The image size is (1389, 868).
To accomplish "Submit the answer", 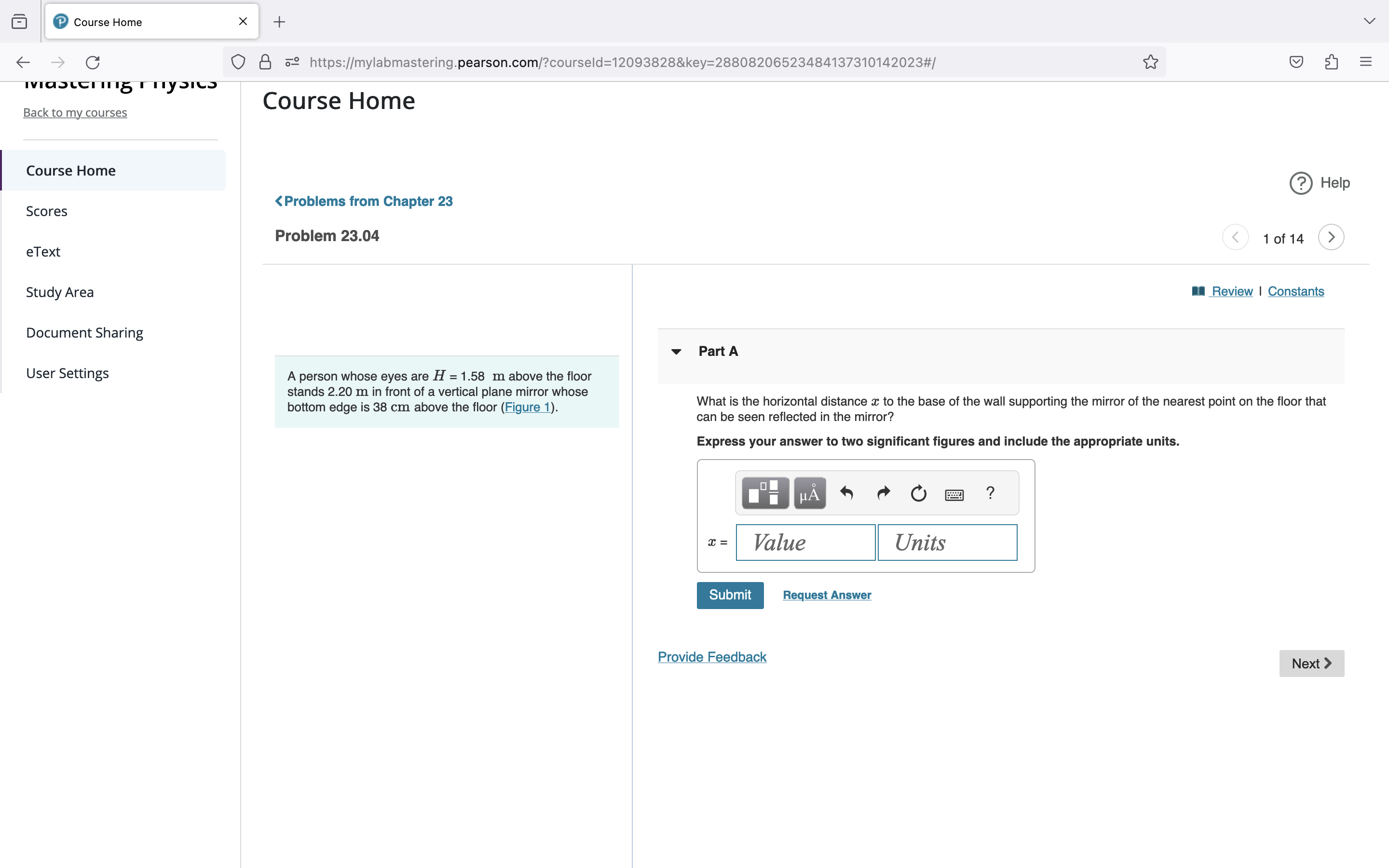I will click(730, 596).
